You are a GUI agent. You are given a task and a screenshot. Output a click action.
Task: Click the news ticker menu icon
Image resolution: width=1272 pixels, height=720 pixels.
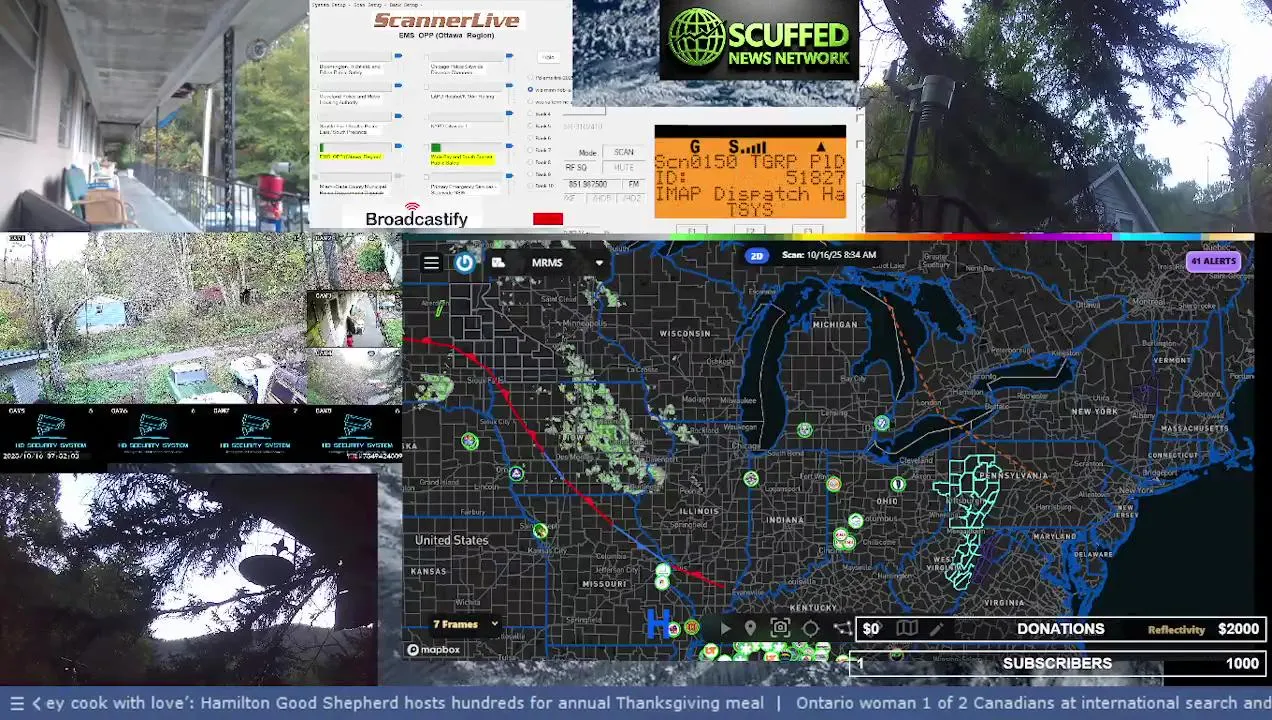(16, 703)
